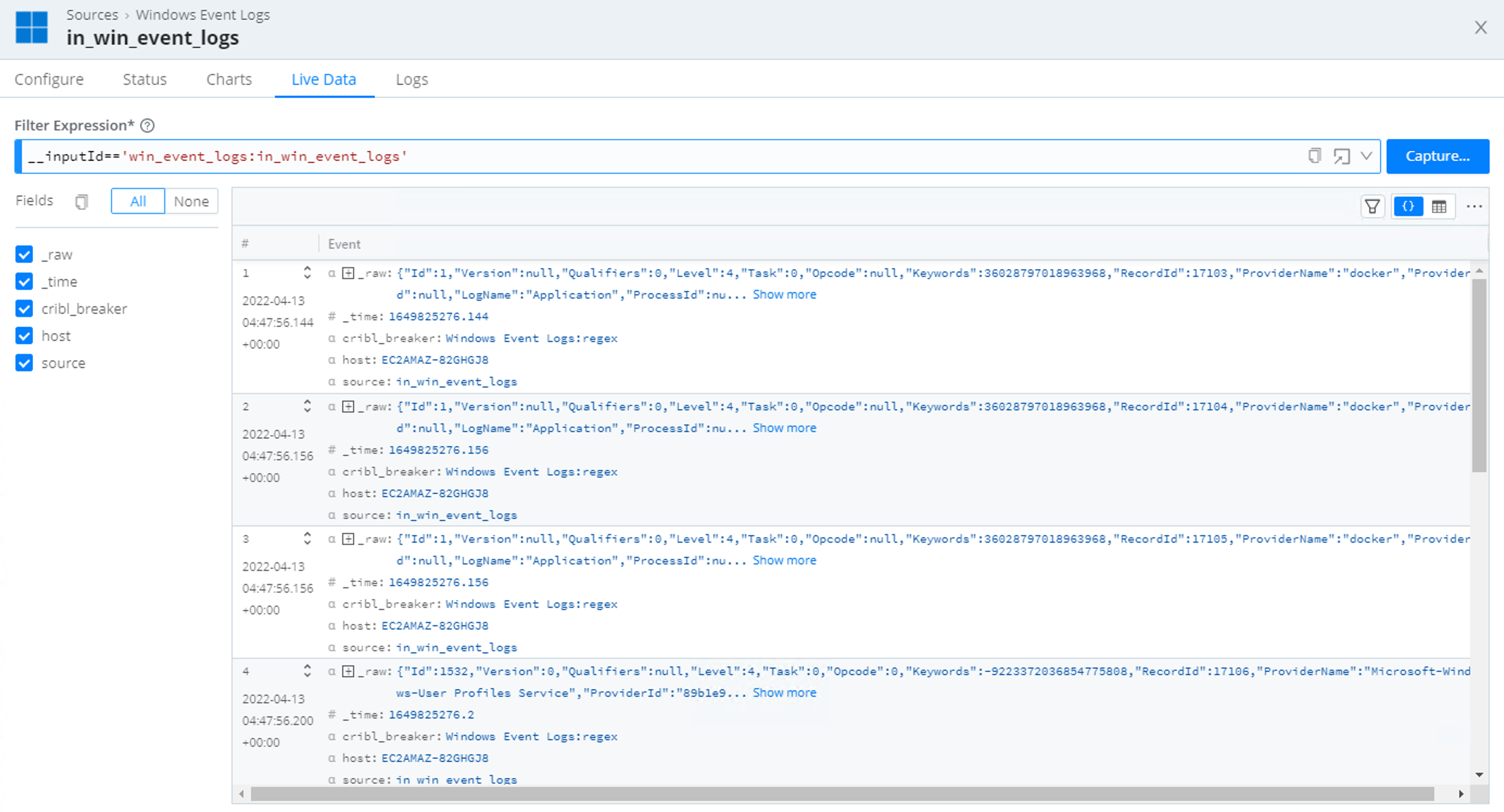Open the three-dot more options menu

[1474, 207]
